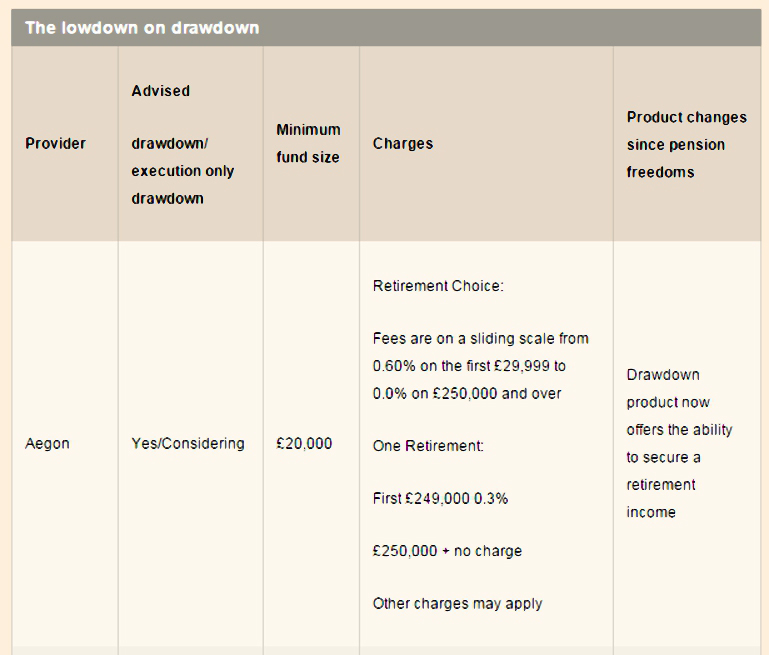
Task: Click the £20,000 minimum fund value
Action: (x=304, y=444)
